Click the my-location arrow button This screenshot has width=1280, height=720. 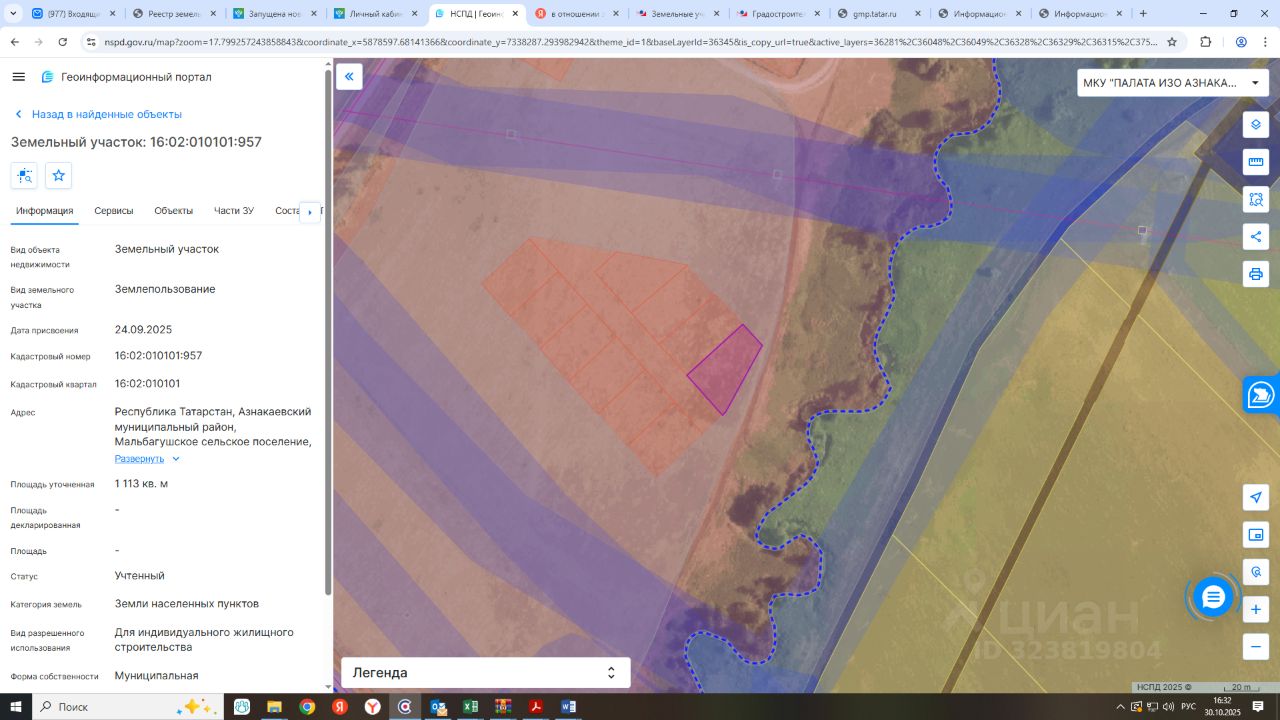[x=1256, y=498]
